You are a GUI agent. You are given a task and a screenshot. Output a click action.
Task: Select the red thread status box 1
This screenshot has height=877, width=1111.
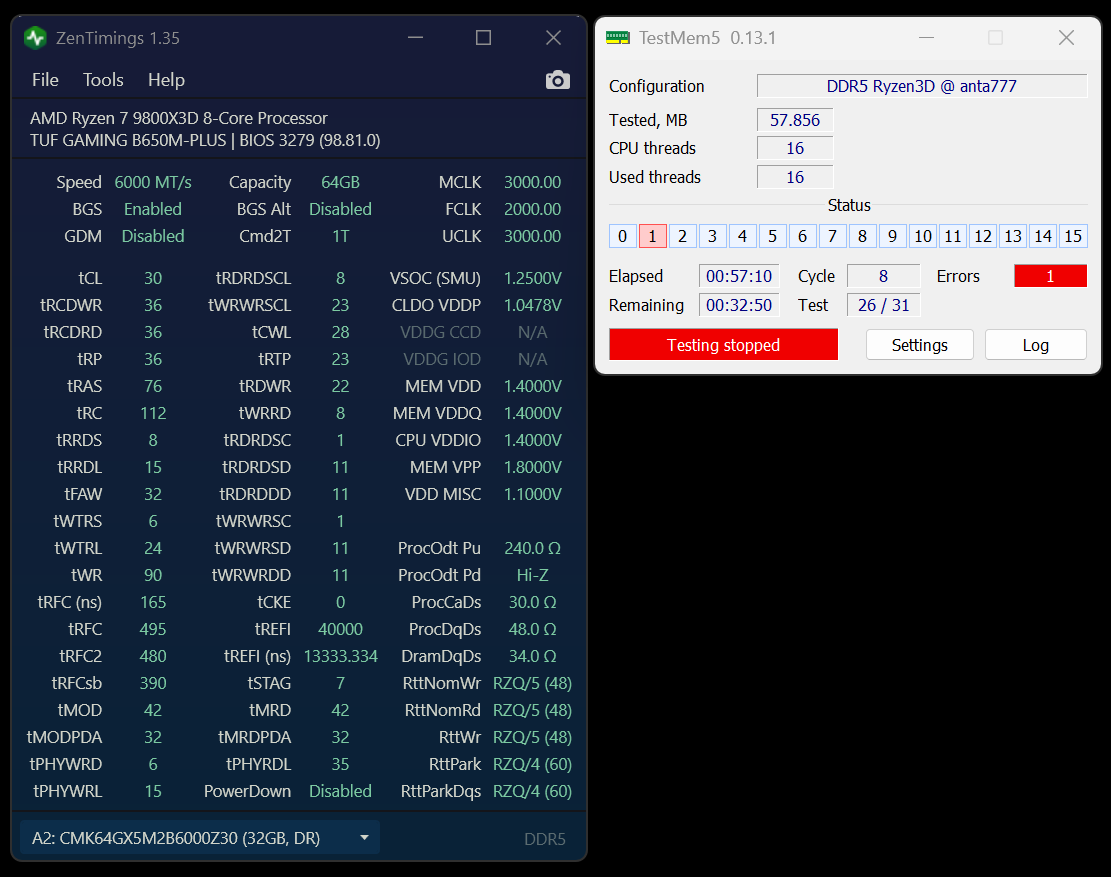pos(653,236)
